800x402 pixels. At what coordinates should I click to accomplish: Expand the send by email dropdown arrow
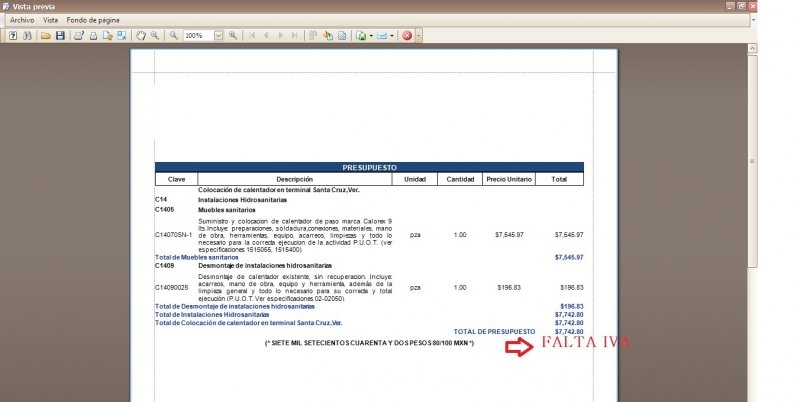393,35
